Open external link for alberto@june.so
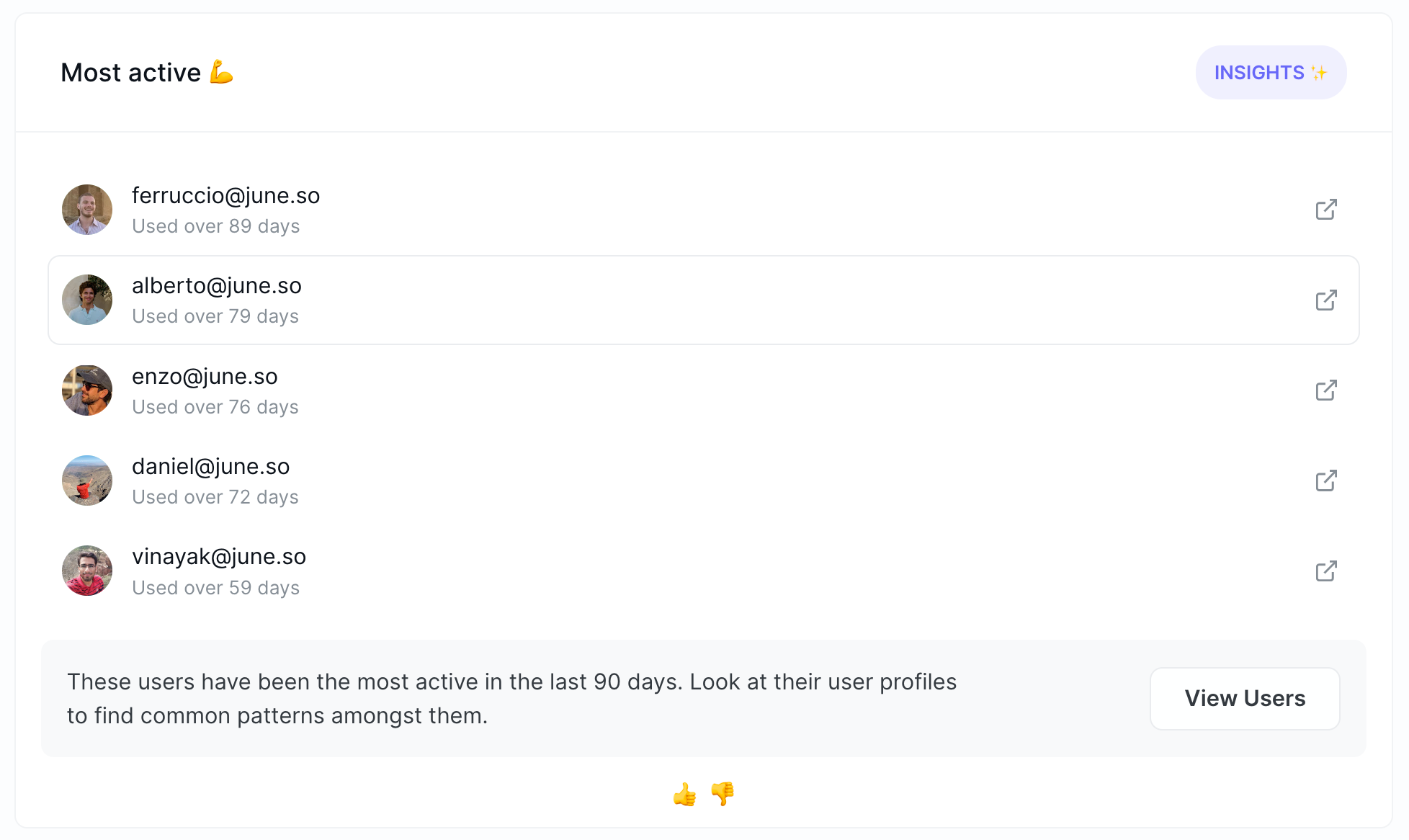 click(x=1325, y=300)
